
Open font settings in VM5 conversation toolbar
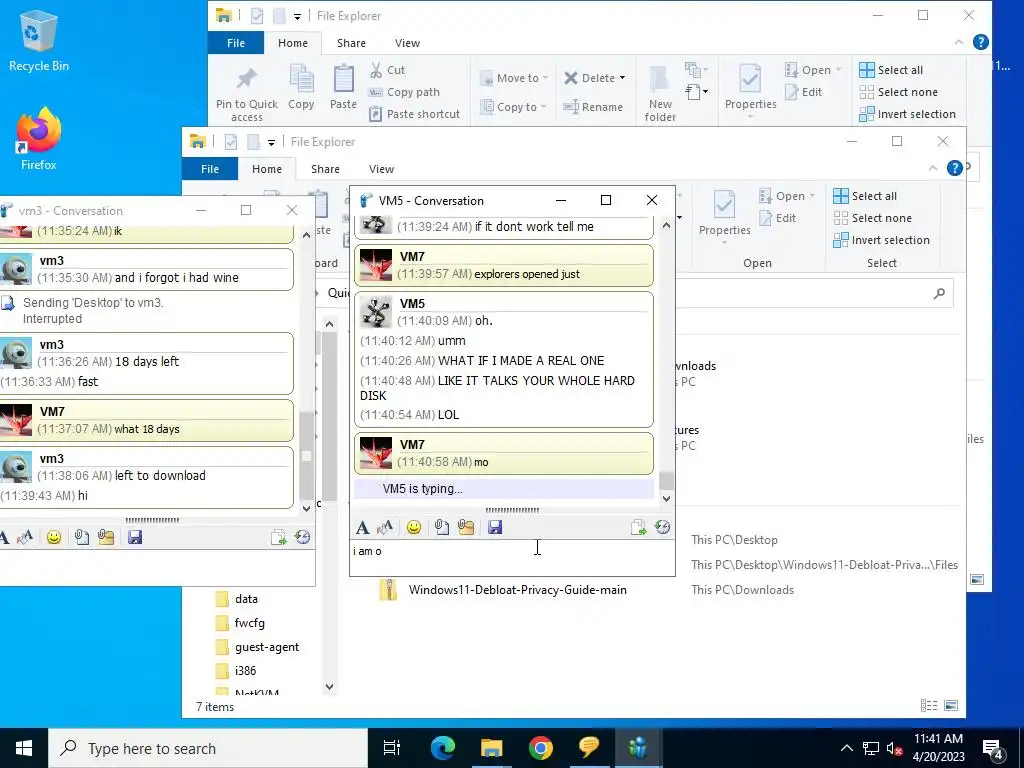pos(362,527)
